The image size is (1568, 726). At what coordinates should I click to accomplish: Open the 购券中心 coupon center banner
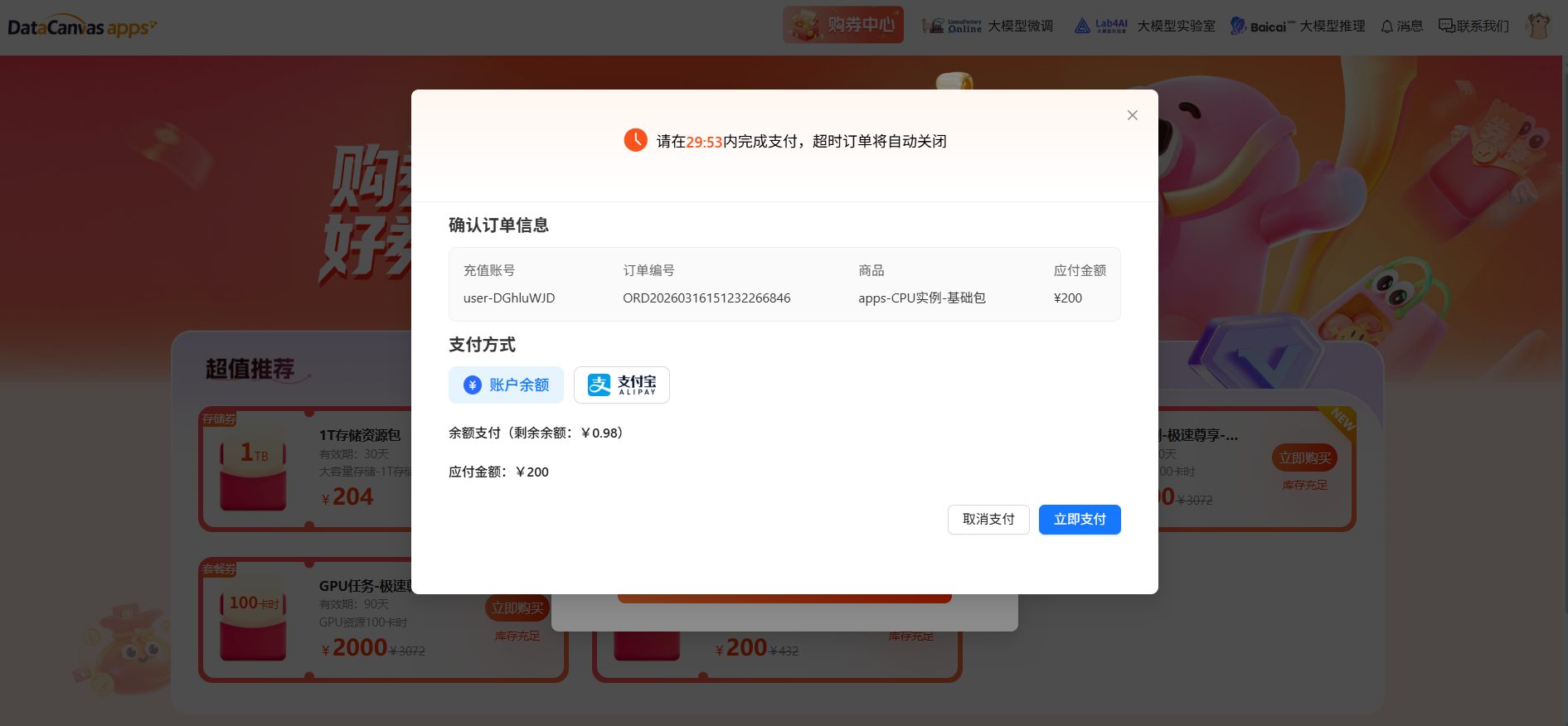842,25
